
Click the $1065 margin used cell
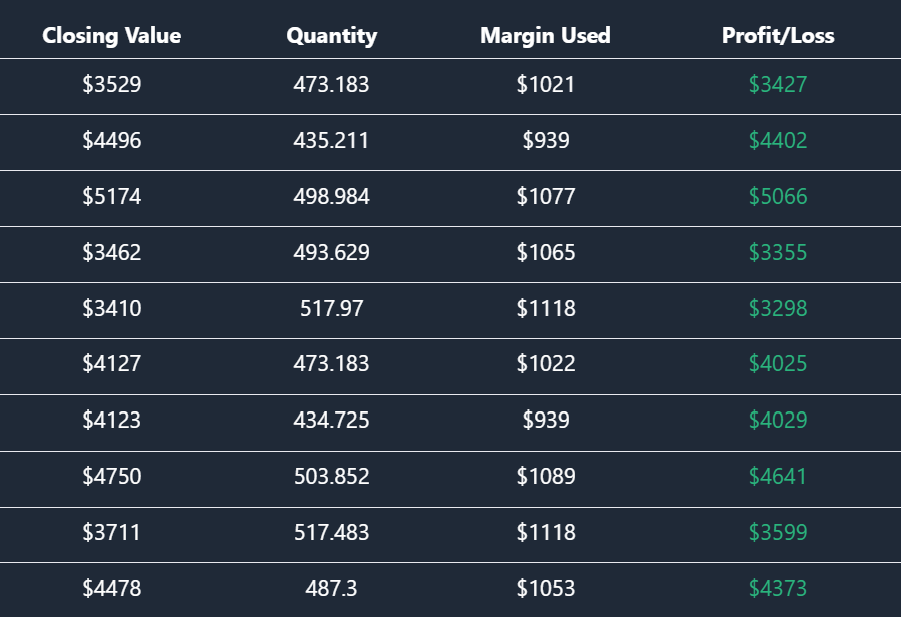[546, 253]
